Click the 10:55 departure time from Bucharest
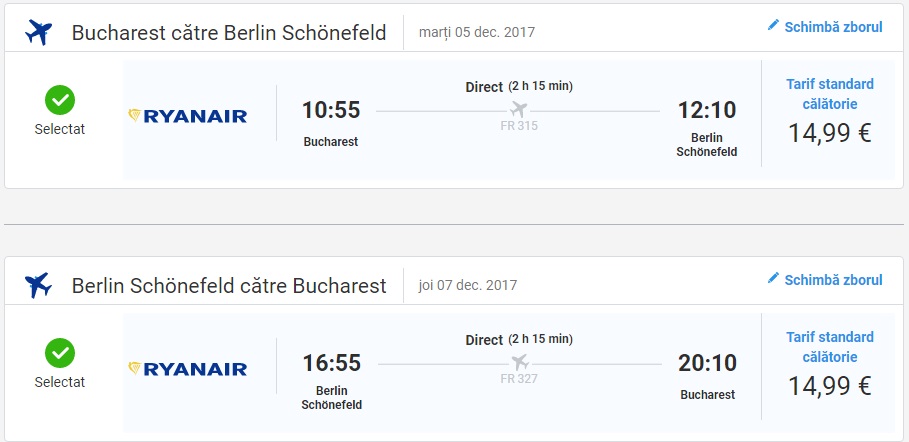This screenshot has width=909, height=442. pos(331,110)
